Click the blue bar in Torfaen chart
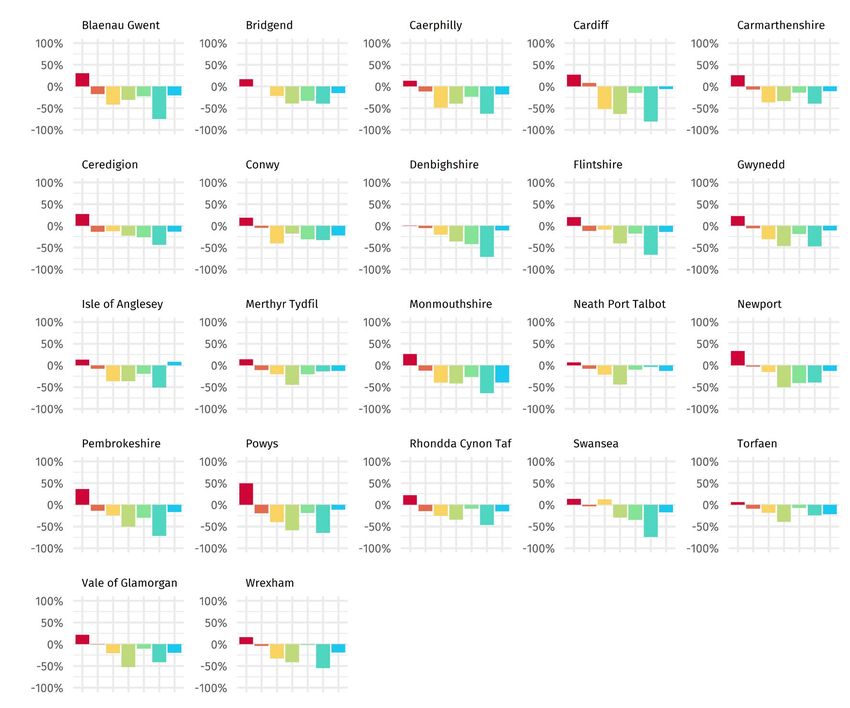The height and width of the screenshot is (708, 850). click(830, 509)
